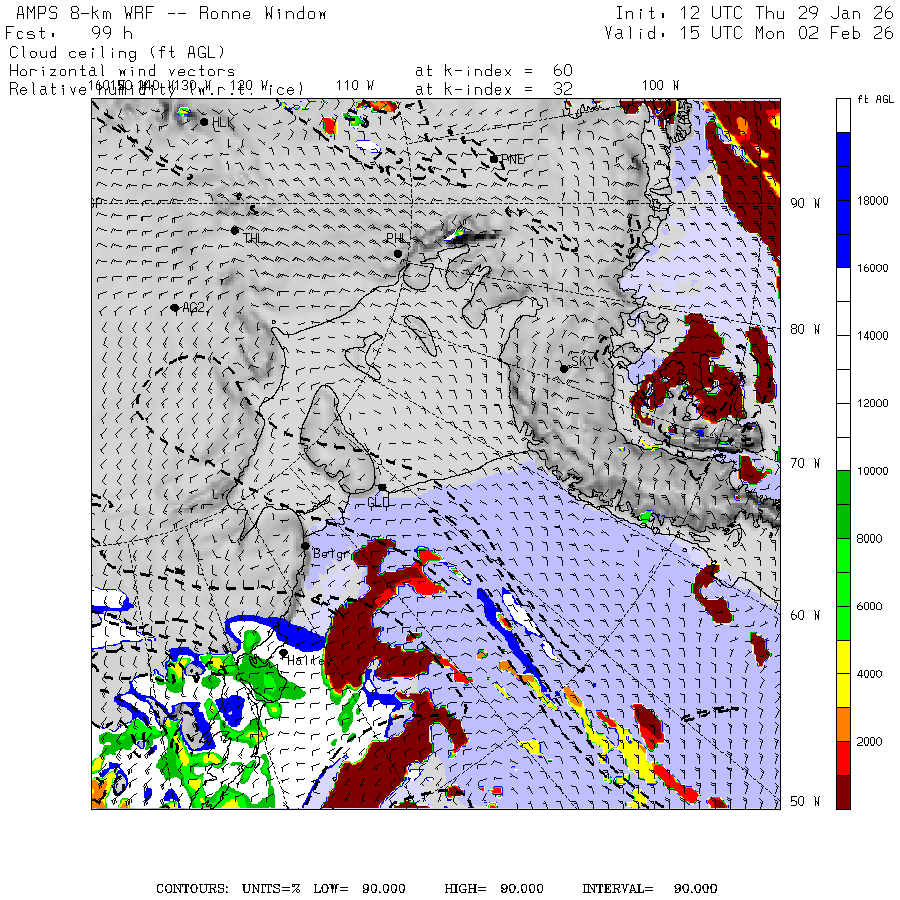Click the 'HIGH= 90.000' footer value
This screenshot has height=900, width=900.
(494, 889)
